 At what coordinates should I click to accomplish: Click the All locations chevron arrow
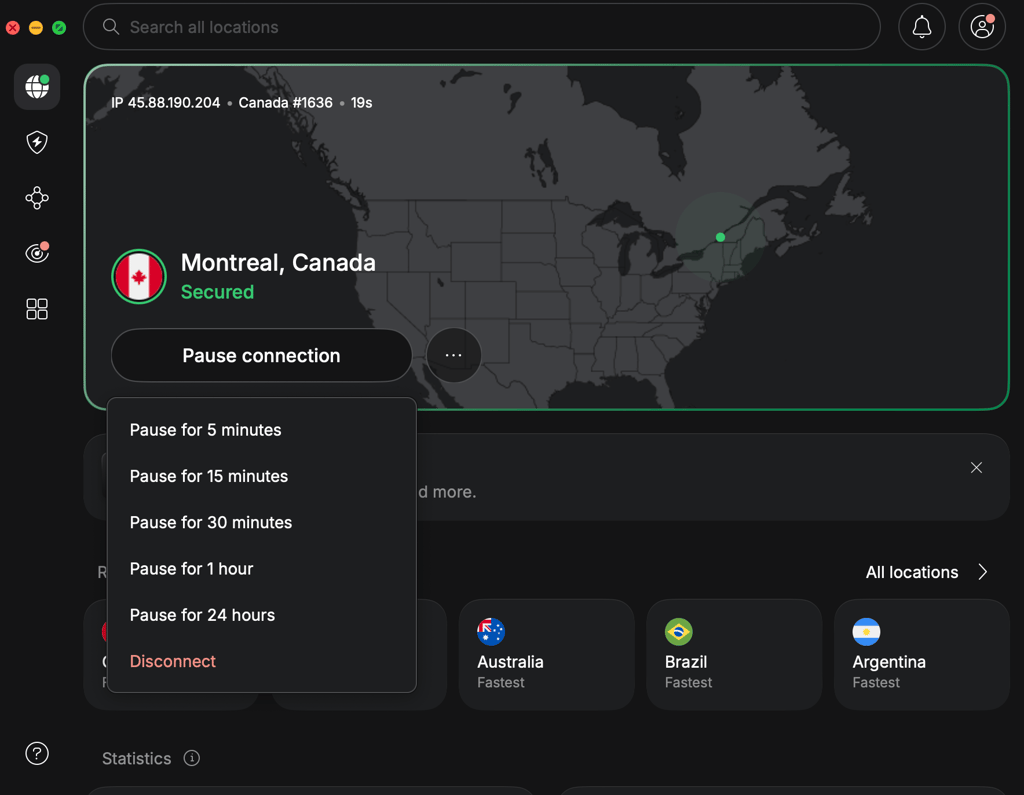(983, 572)
